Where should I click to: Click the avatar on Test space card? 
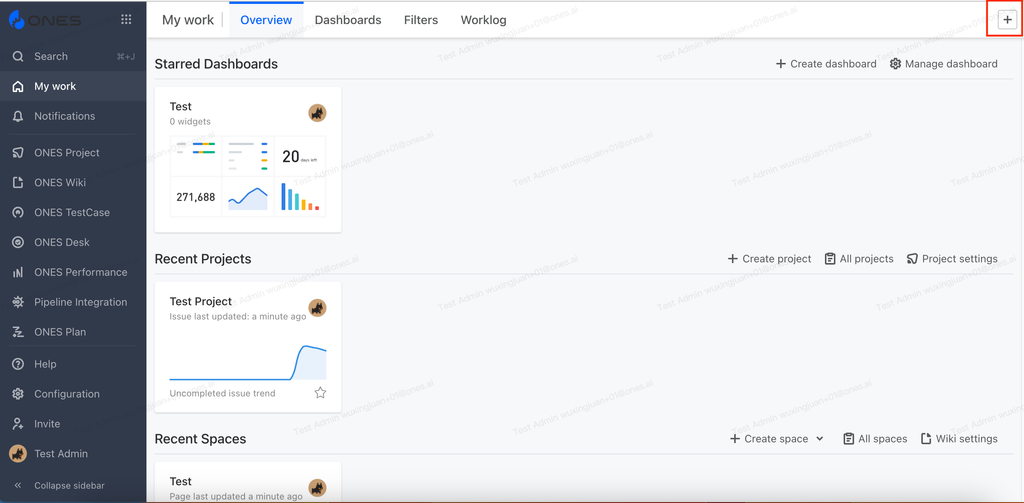(x=317, y=488)
